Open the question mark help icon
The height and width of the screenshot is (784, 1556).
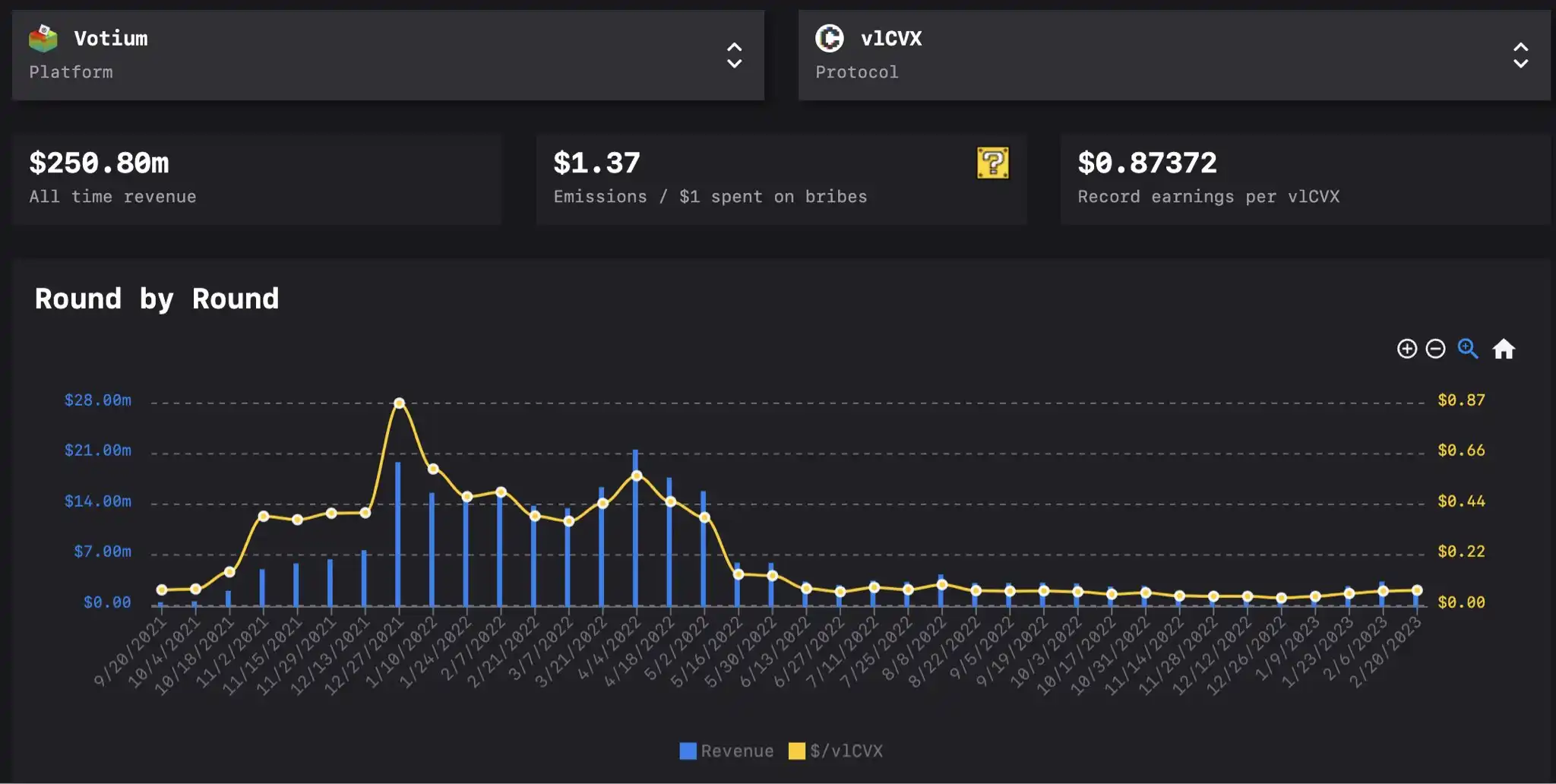[992, 163]
